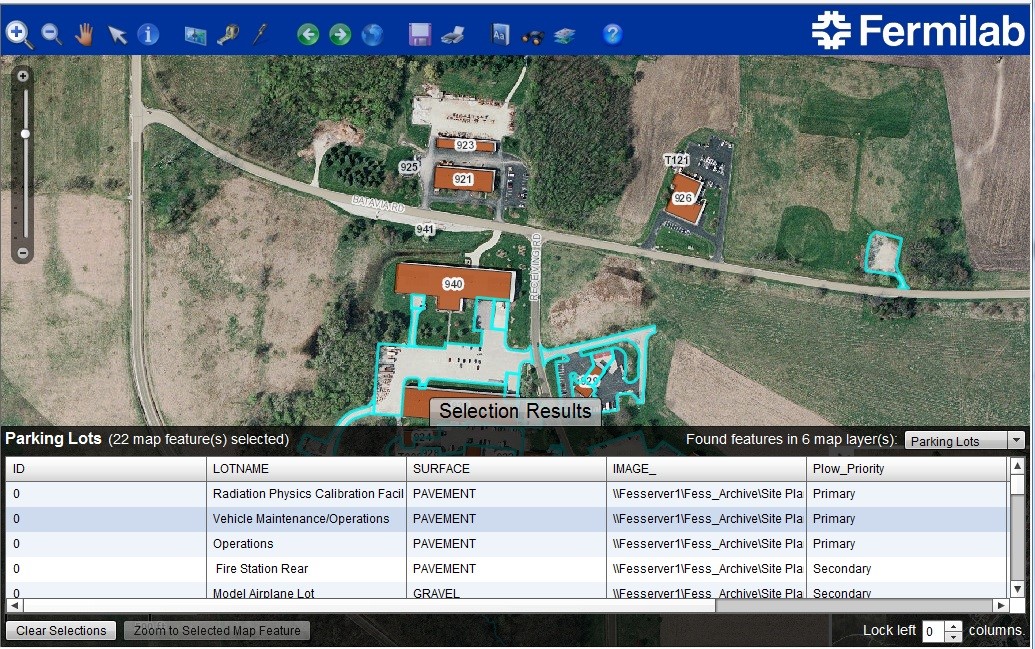Open the map layer dropdown showing Parking Lots

(x=964, y=441)
